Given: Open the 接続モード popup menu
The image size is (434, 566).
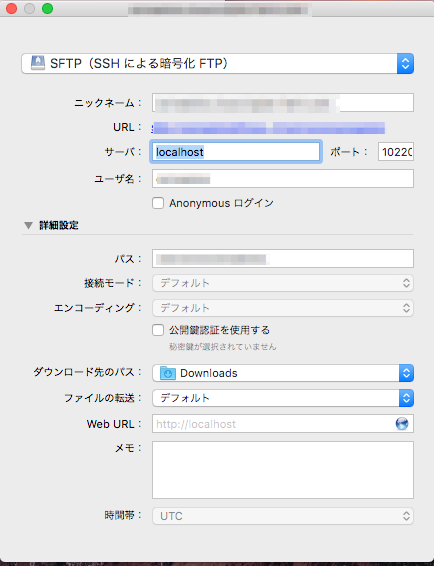Looking at the screenshot, I should 283,283.
